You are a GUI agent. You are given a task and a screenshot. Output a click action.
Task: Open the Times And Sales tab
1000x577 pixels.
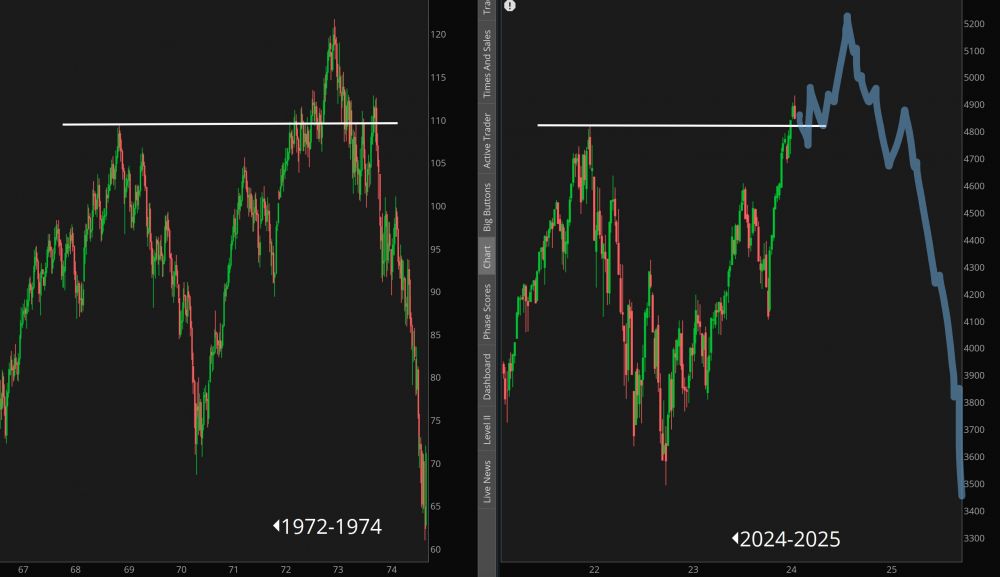[487, 63]
